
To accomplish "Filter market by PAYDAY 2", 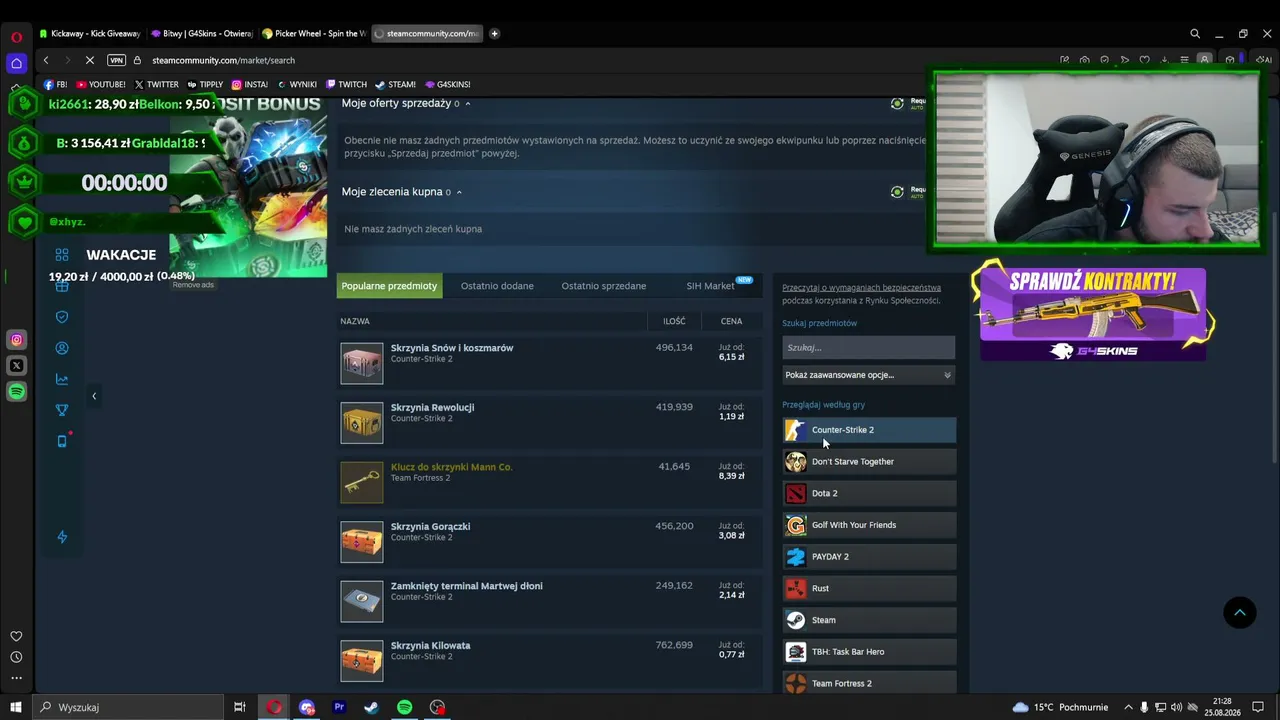I will tap(869, 557).
